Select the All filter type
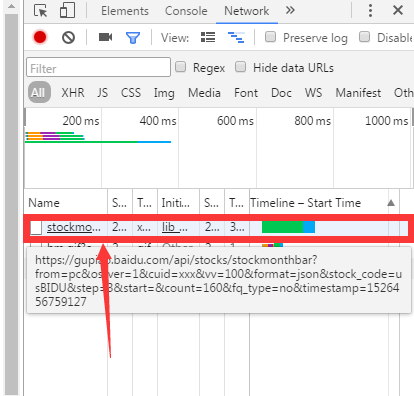 [39, 92]
